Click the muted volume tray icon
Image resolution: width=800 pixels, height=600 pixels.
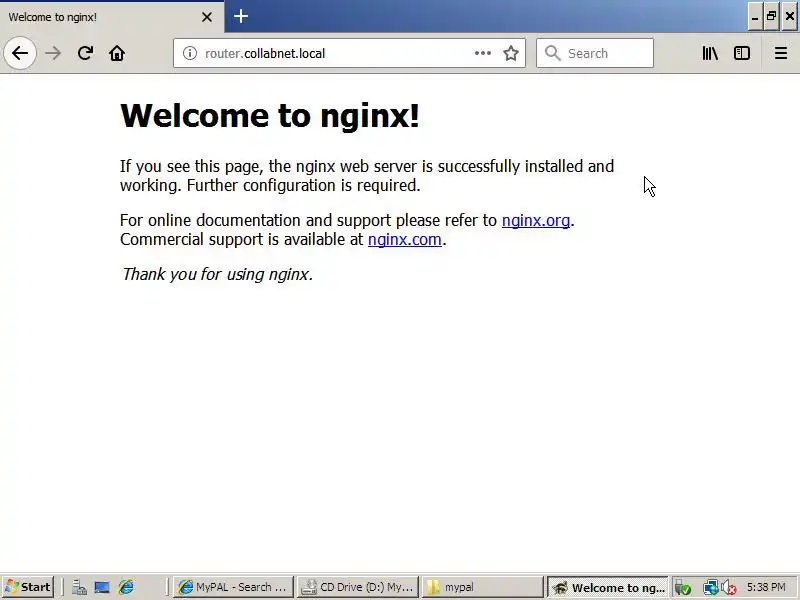(x=729, y=588)
